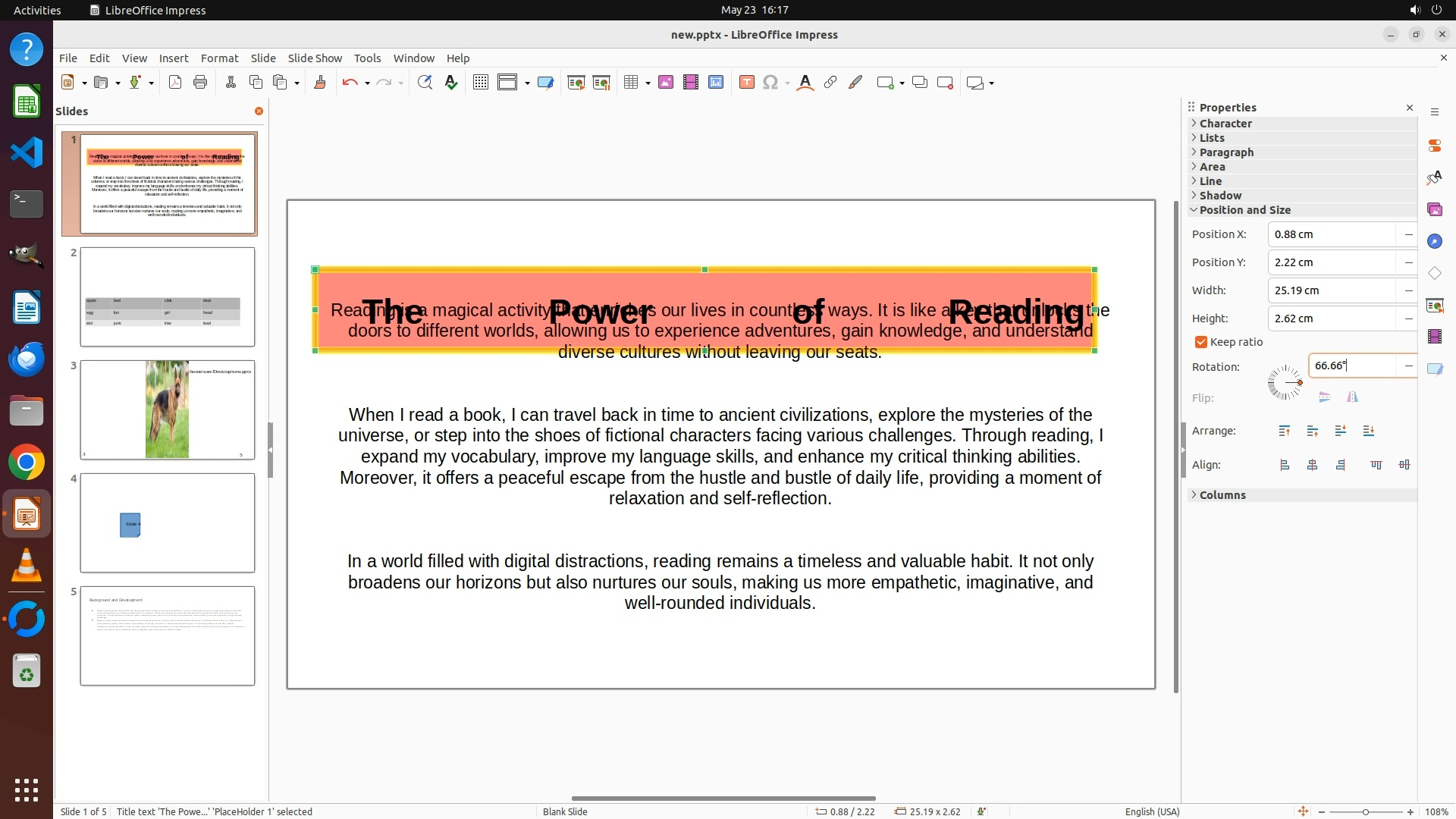The image size is (1456, 819).
Task: Uncheck the Keep ratio checkbox
Action: (x=1201, y=342)
